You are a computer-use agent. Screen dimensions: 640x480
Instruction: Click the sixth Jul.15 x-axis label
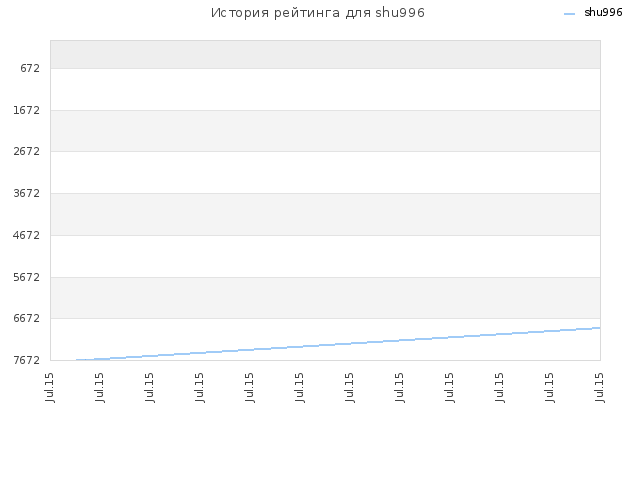(300, 387)
